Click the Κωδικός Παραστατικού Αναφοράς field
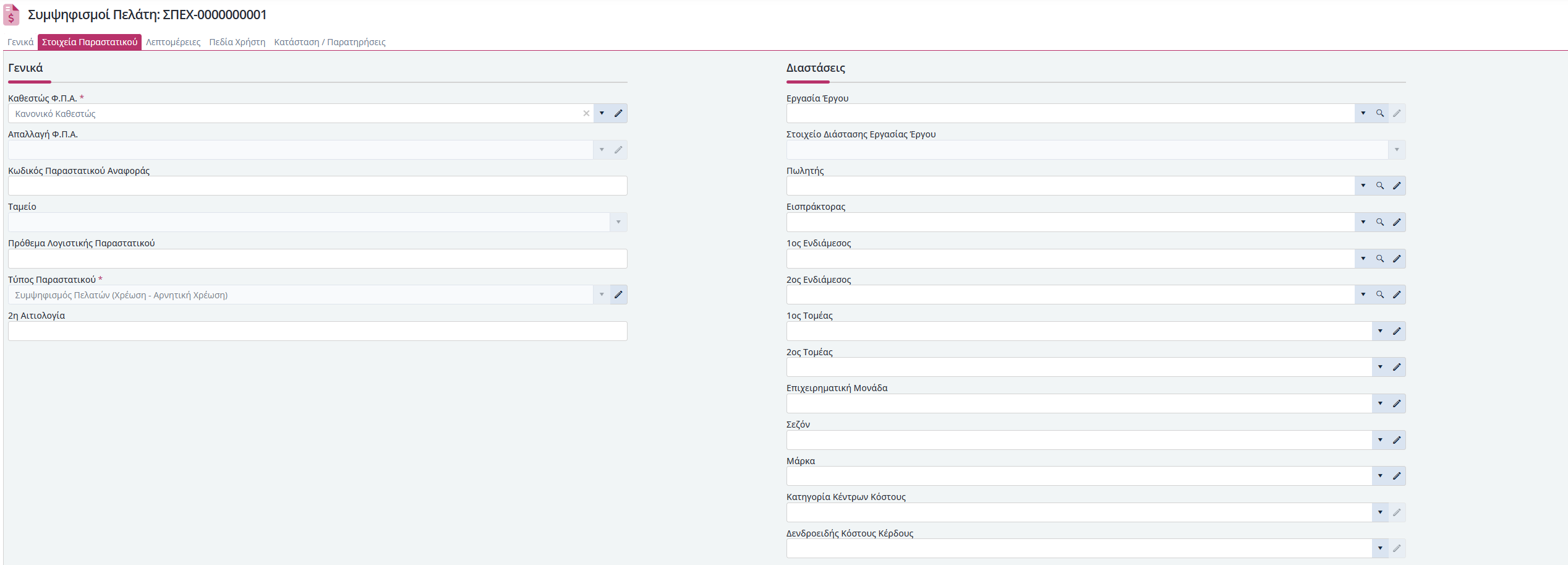The image size is (1568, 565). 318,186
